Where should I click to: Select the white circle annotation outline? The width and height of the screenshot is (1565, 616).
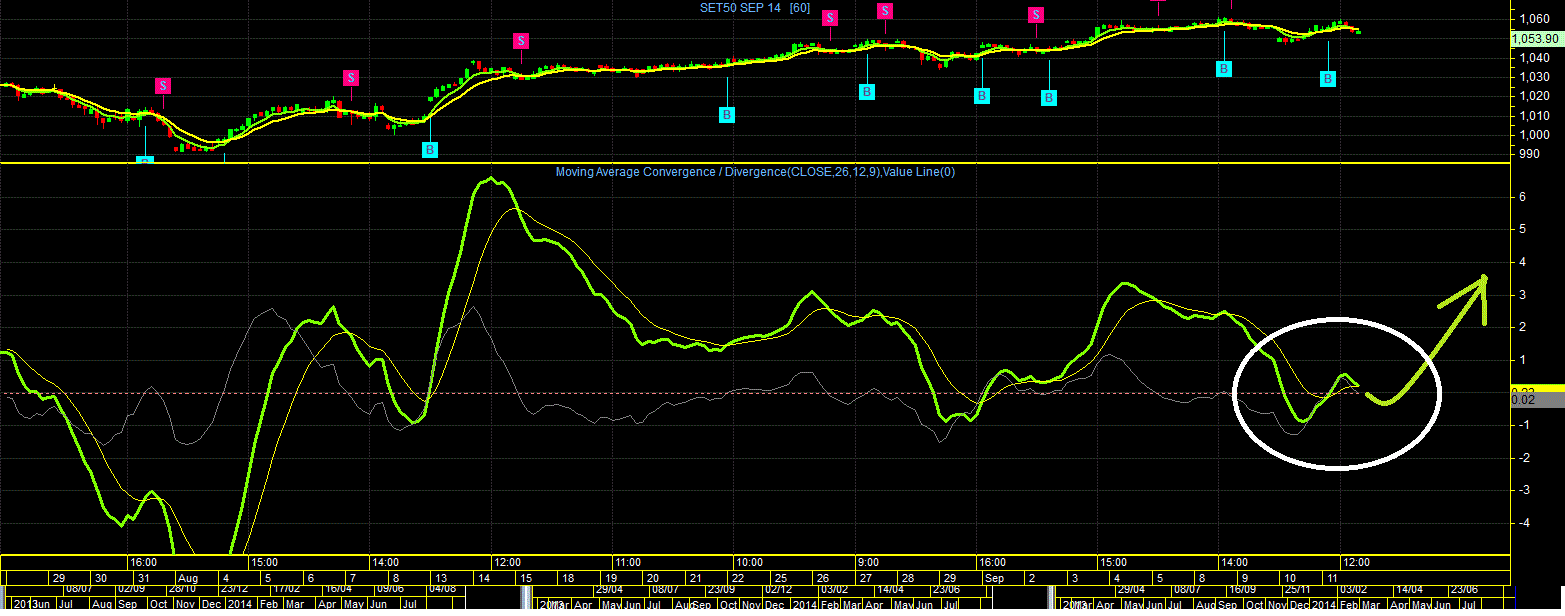pos(1337,393)
